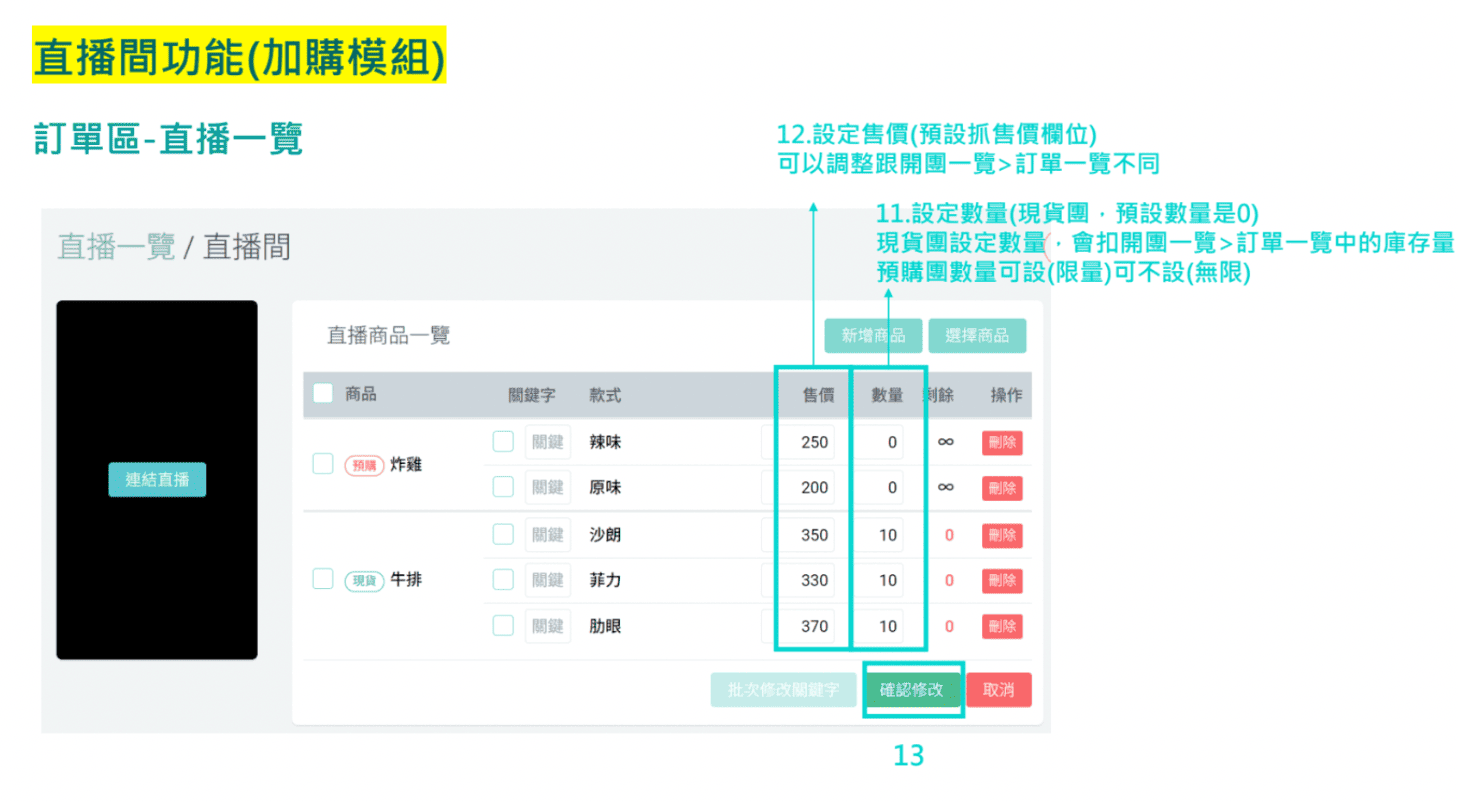Click the black live video preview area

pos(157,480)
